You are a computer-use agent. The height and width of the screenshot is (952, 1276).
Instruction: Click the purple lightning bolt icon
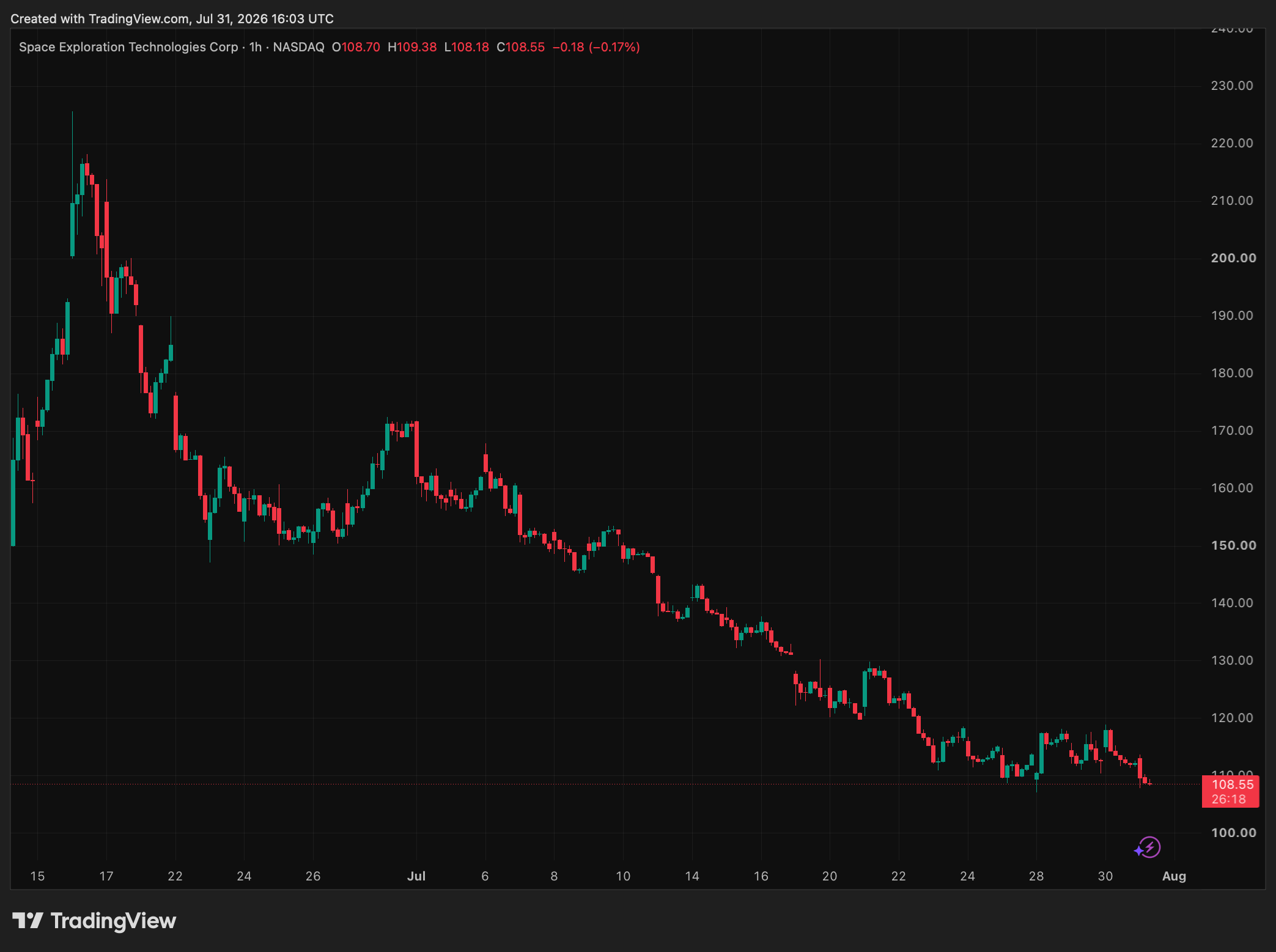tap(1147, 847)
